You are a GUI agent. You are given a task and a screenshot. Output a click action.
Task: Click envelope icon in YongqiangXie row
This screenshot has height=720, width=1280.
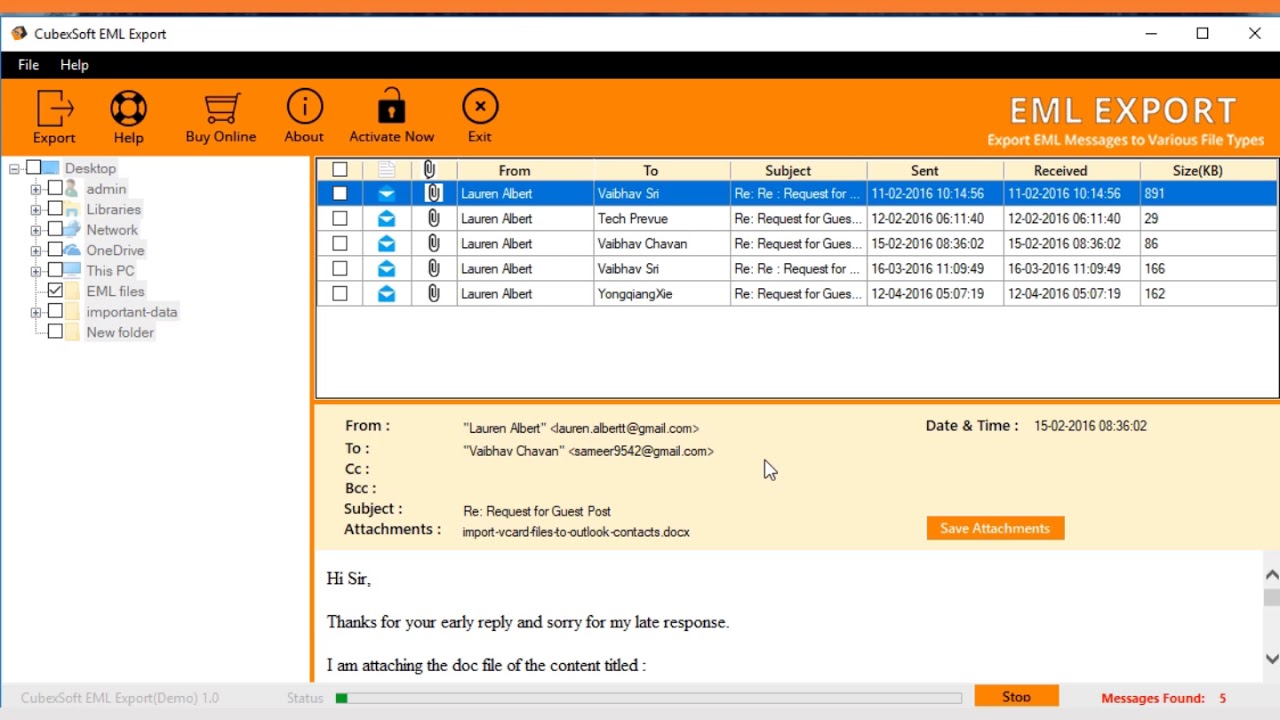pyautogui.click(x=386, y=293)
